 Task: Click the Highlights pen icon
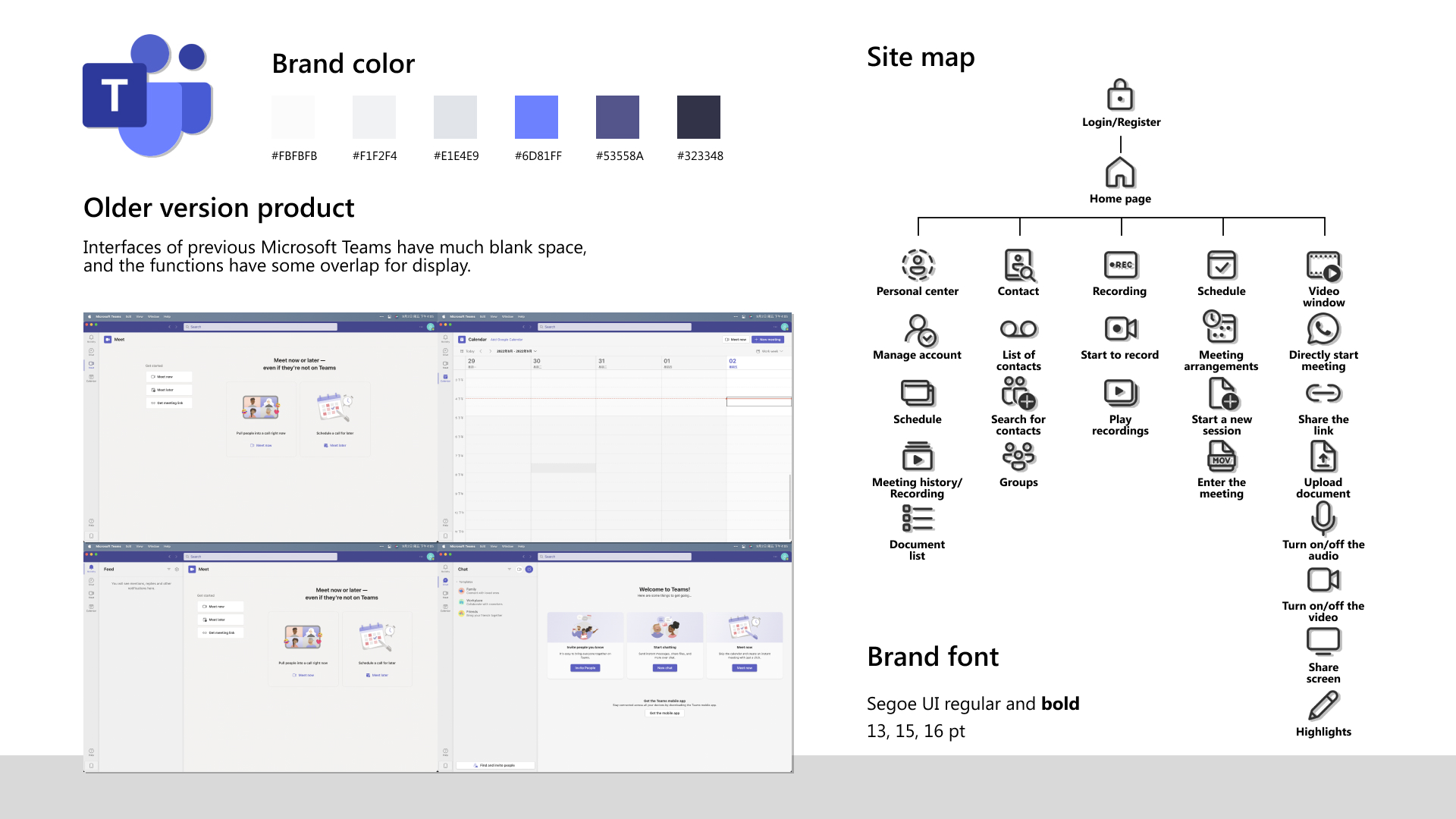pyautogui.click(x=1323, y=706)
